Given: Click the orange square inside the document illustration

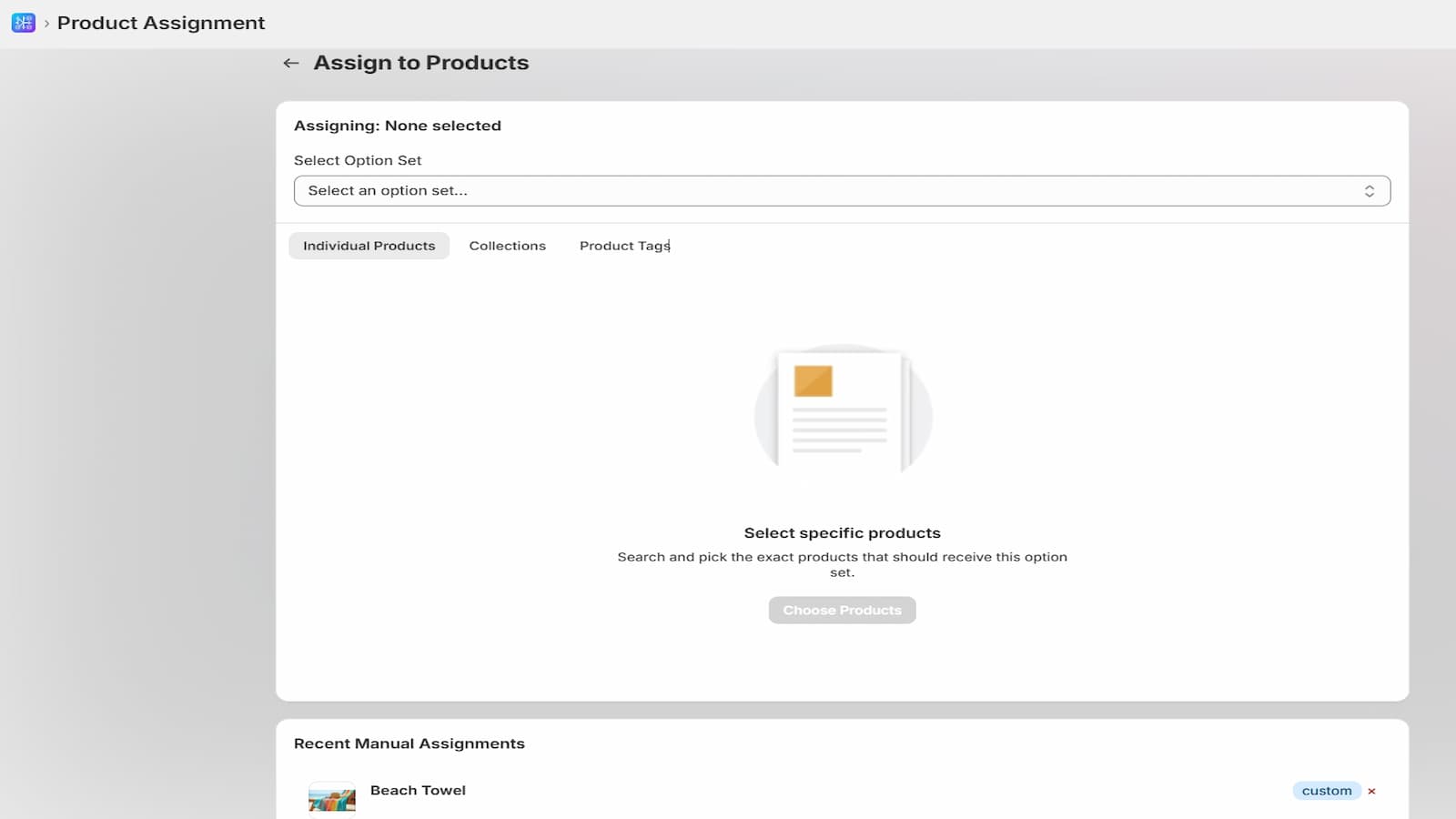Looking at the screenshot, I should 813,380.
